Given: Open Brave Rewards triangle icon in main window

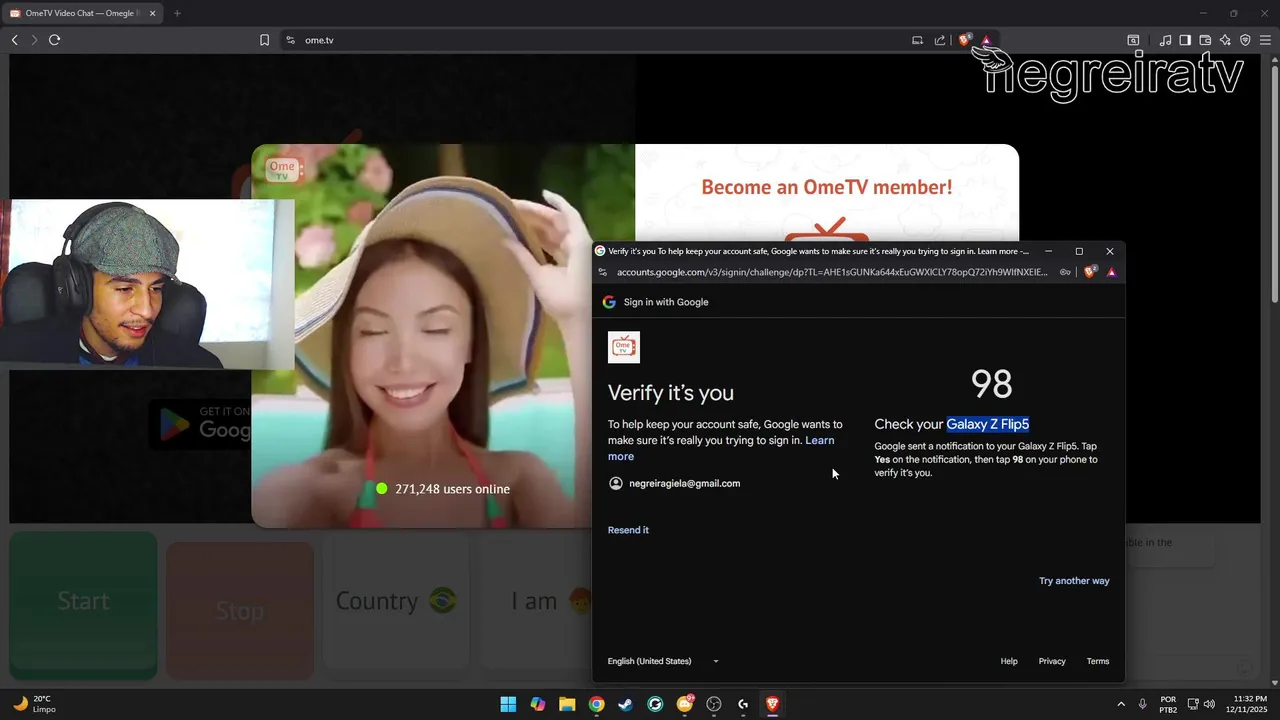Looking at the screenshot, I should [x=986, y=40].
